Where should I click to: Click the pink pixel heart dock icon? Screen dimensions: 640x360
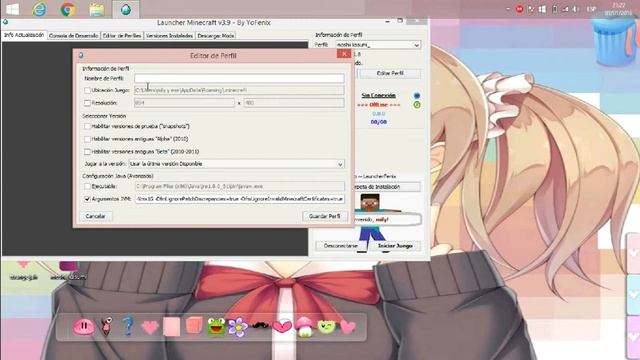[x=150, y=327]
